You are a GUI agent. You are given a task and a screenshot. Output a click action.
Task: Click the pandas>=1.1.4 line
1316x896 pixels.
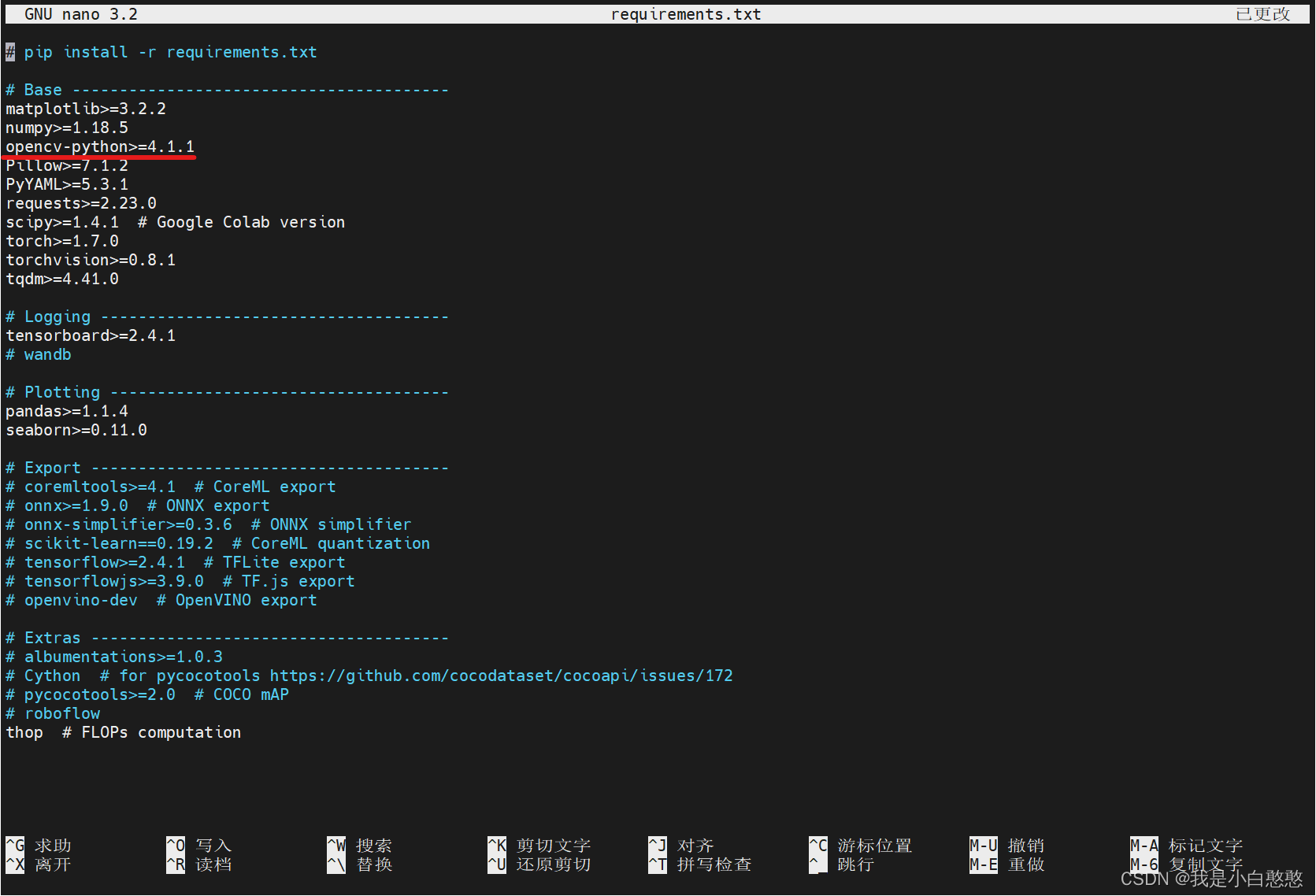tap(67, 411)
